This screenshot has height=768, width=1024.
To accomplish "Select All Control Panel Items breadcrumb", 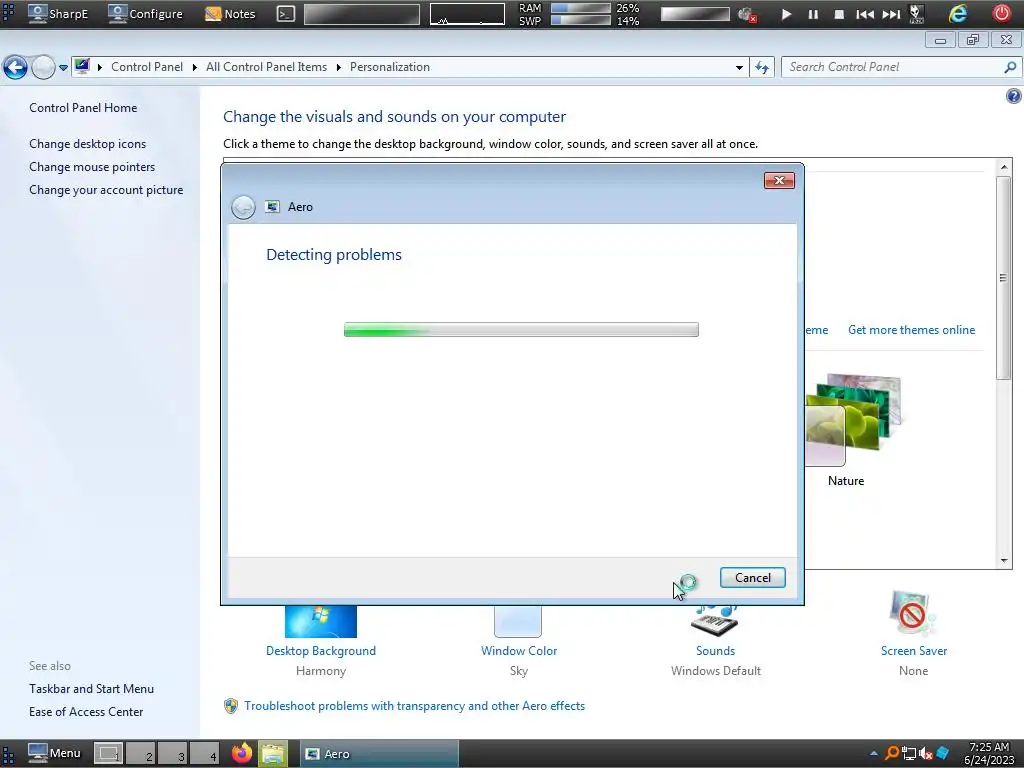I will [266, 67].
